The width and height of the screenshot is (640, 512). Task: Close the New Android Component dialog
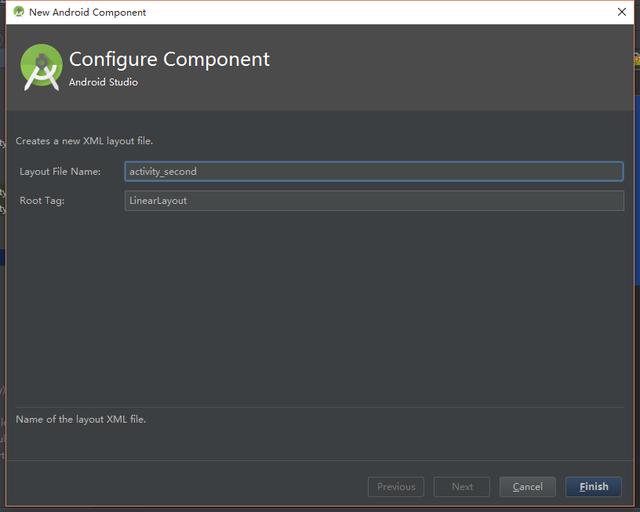[621, 12]
